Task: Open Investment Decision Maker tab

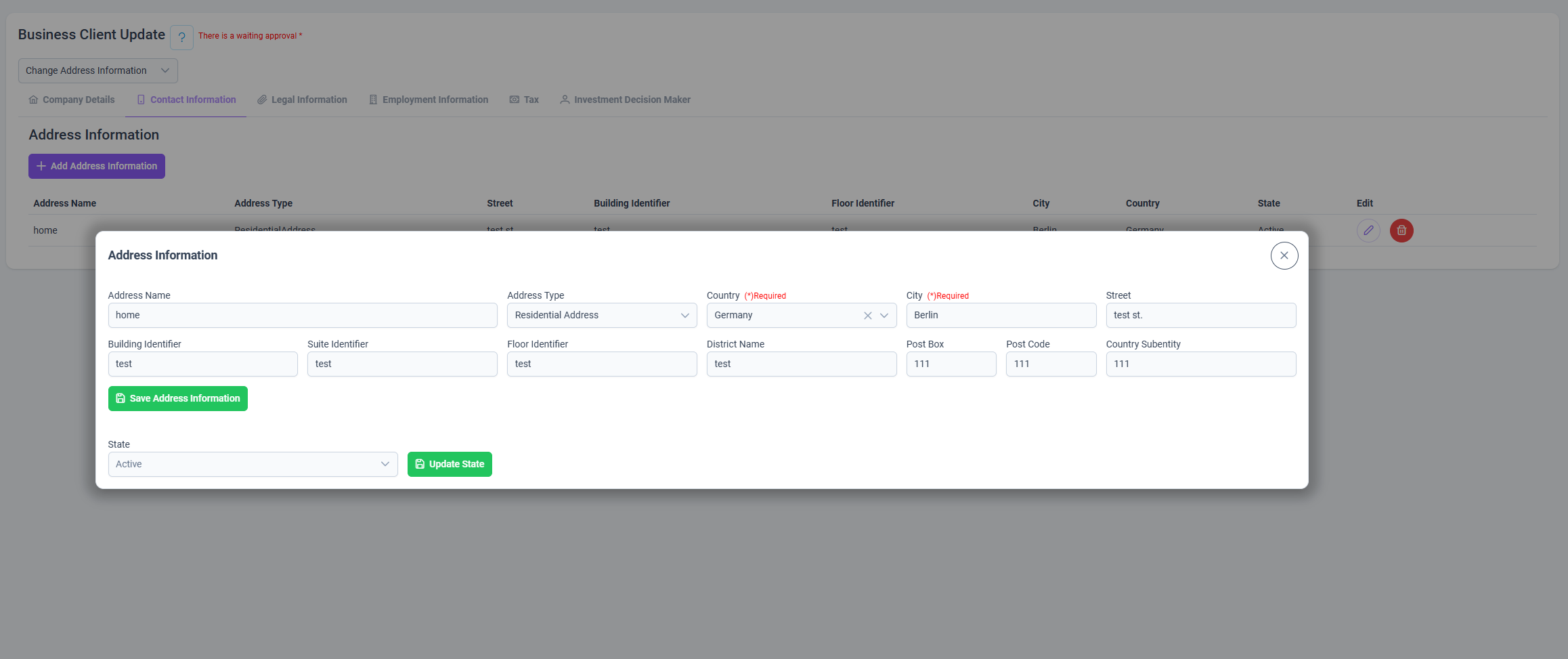Action: pyautogui.click(x=625, y=100)
